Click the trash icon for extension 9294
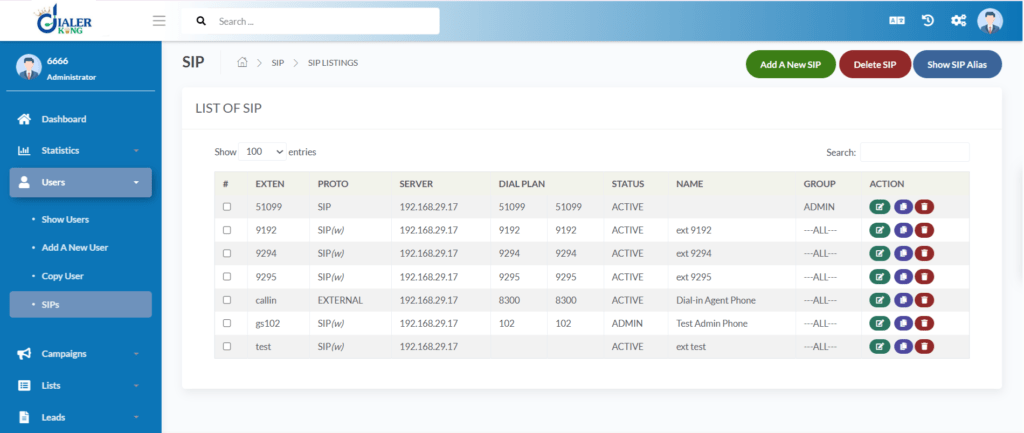The width and height of the screenshot is (1024, 433). [924, 253]
